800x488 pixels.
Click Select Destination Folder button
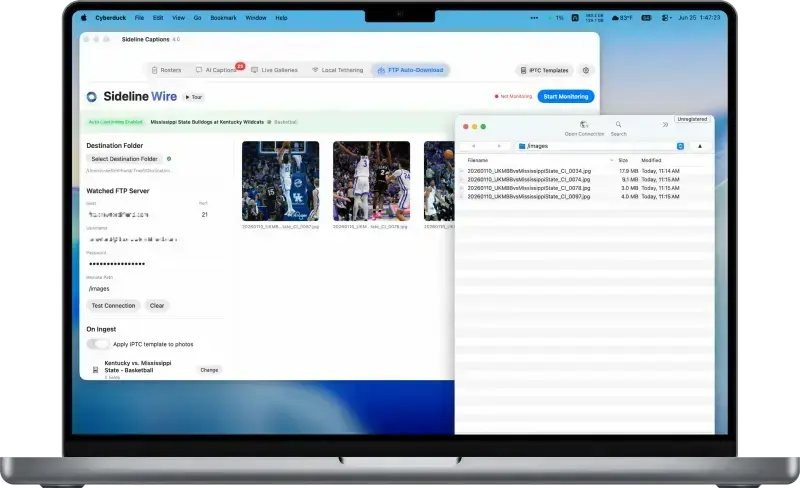(124, 159)
